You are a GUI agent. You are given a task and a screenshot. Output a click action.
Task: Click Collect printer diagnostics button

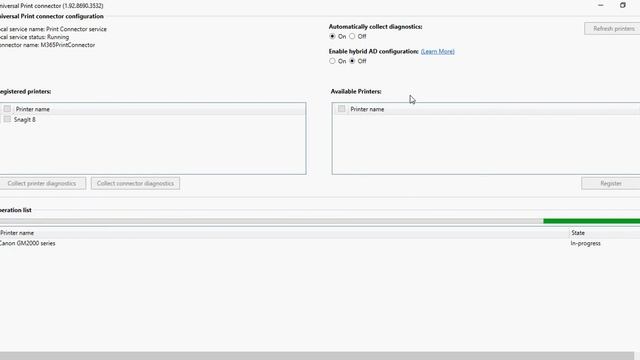(42, 183)
